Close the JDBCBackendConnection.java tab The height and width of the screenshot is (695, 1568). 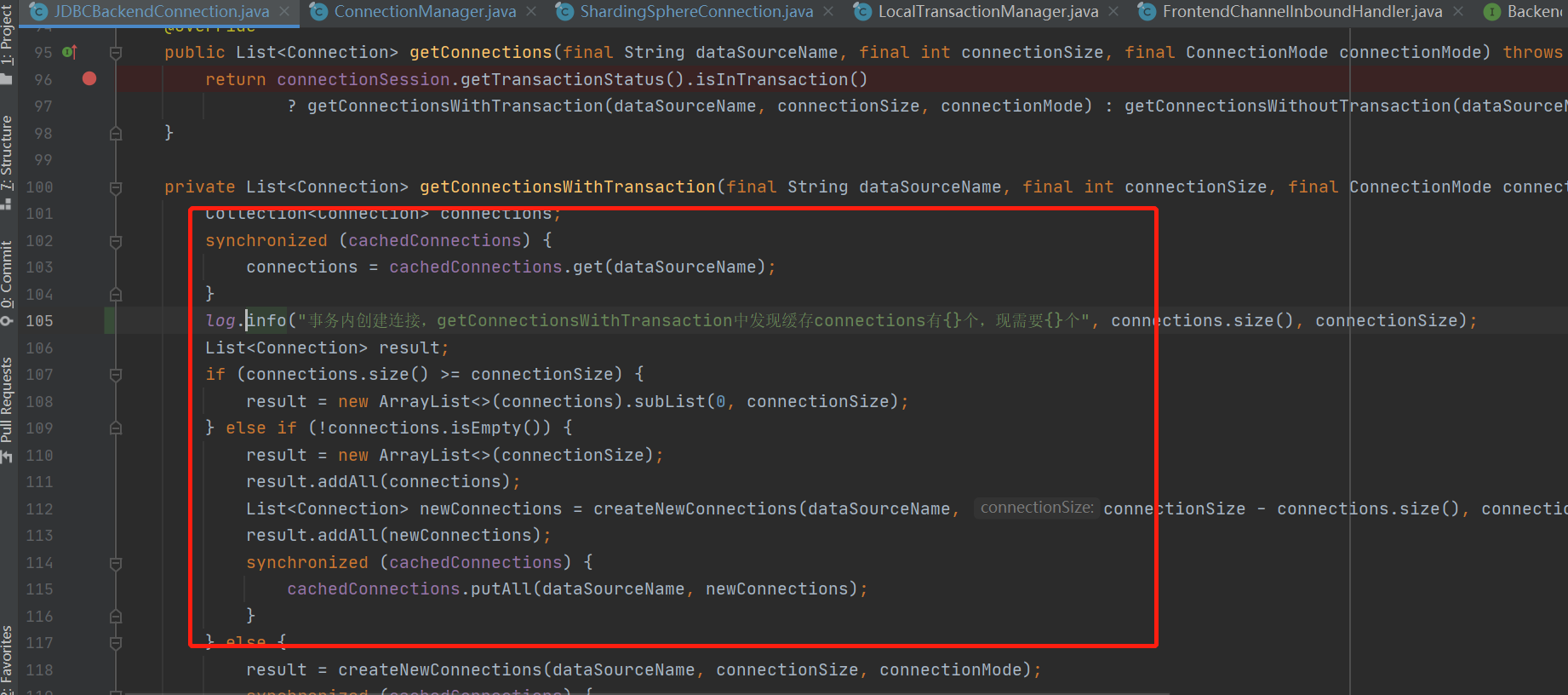click(284, 12)
